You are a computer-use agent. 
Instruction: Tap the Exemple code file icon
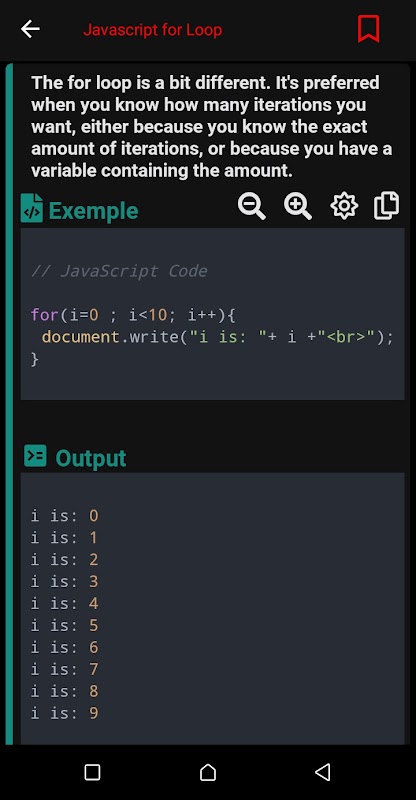point(32,208)
